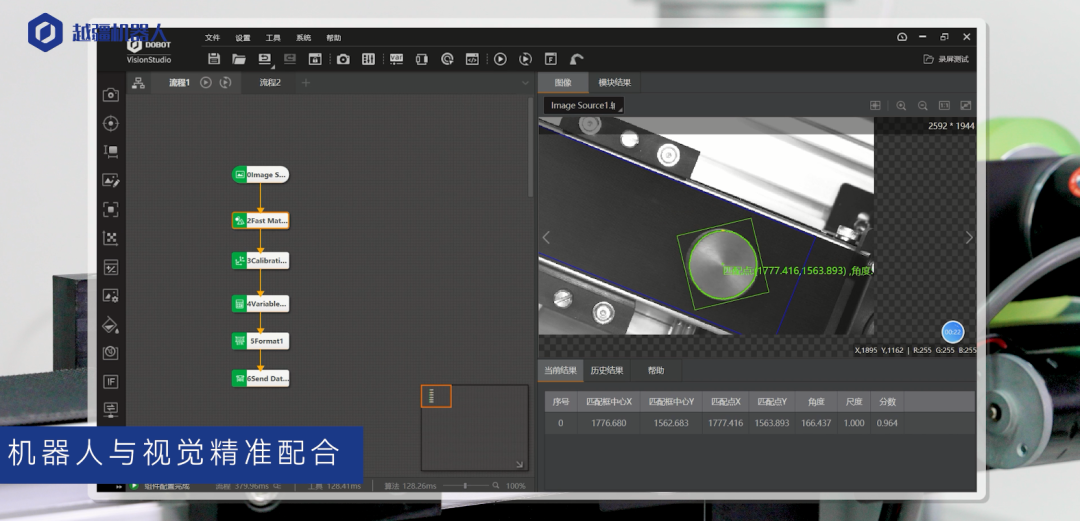Open the Image Source1 dropdown
This screenshot has width=1080, height=521.
(x=584, y=105)
